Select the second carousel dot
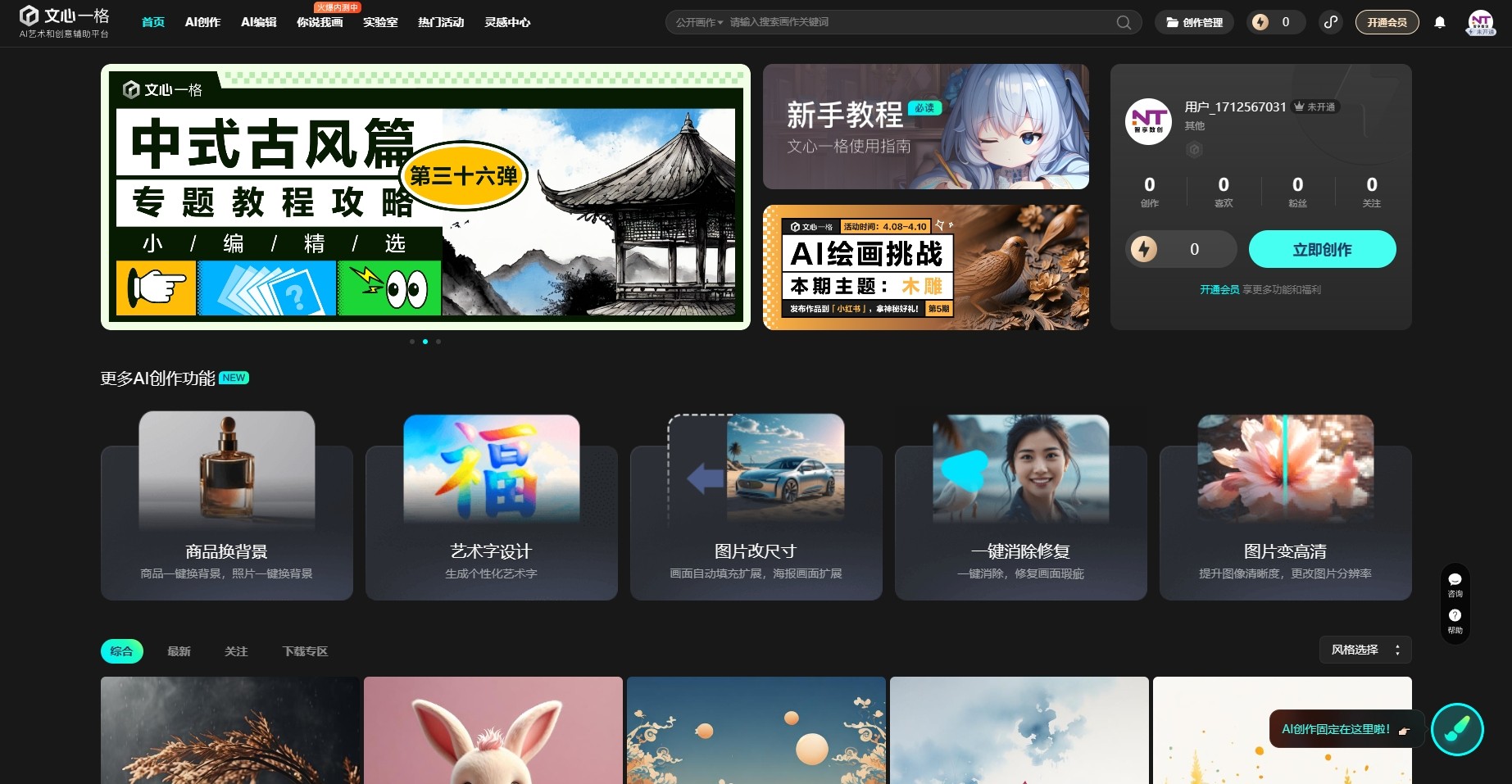The width and height of the screenshot is (1512, 784). (x=425, y=342)
